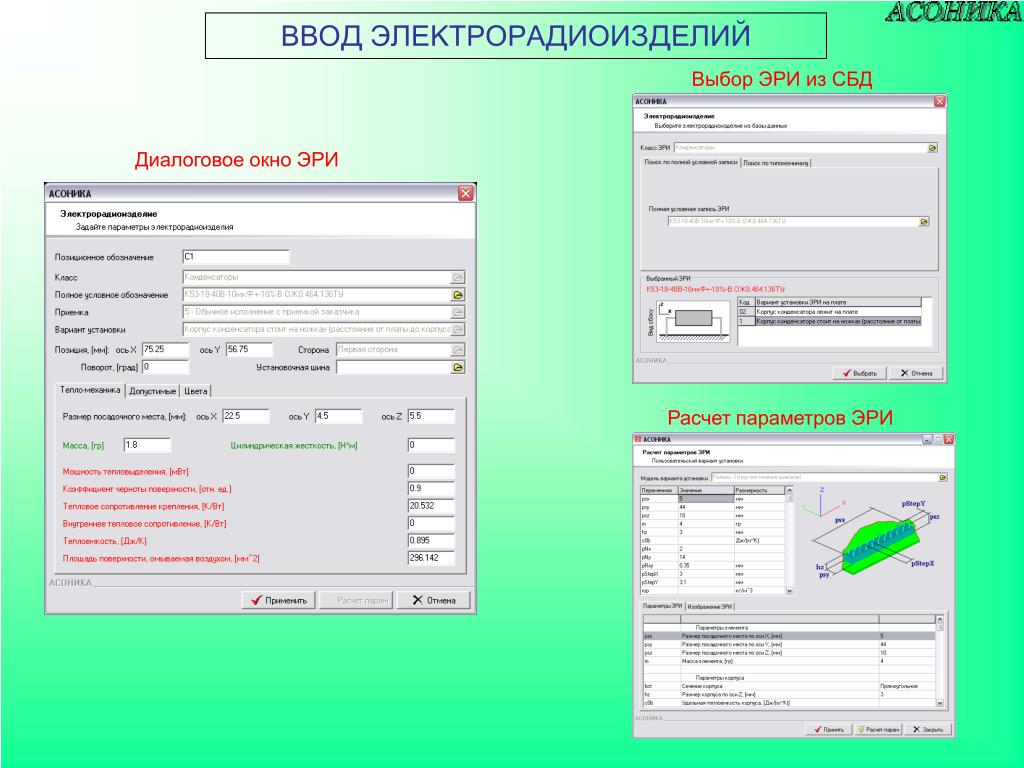This screenshot has height=768, width=1024.
Task: Click the Позиция ось X field 75.25
Action: click(x=165, y=349)
